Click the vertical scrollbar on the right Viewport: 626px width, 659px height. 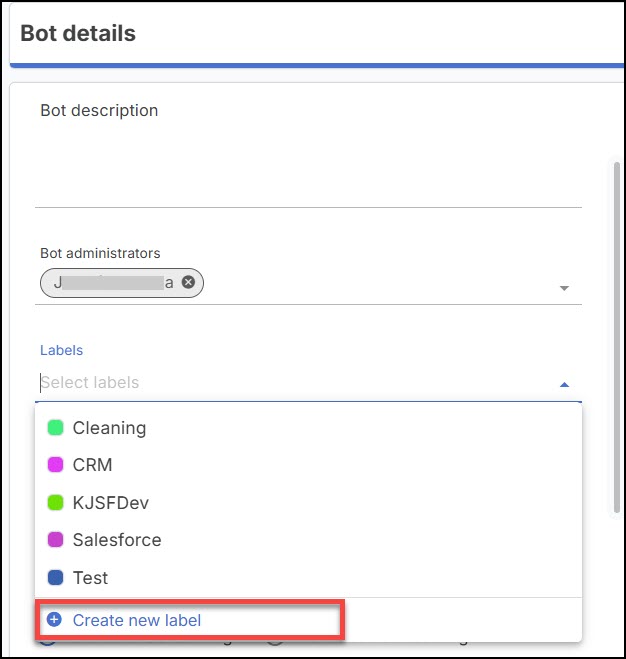pos(617,337)
